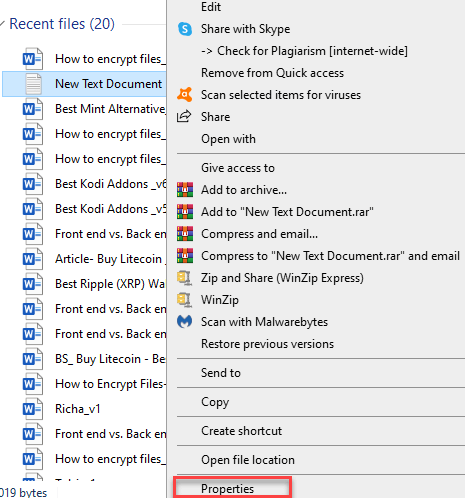Image resolution: width=465 pixels, height=498 pixels.
Task: Expand the Give access to submenu
Action: pos(238,168)
